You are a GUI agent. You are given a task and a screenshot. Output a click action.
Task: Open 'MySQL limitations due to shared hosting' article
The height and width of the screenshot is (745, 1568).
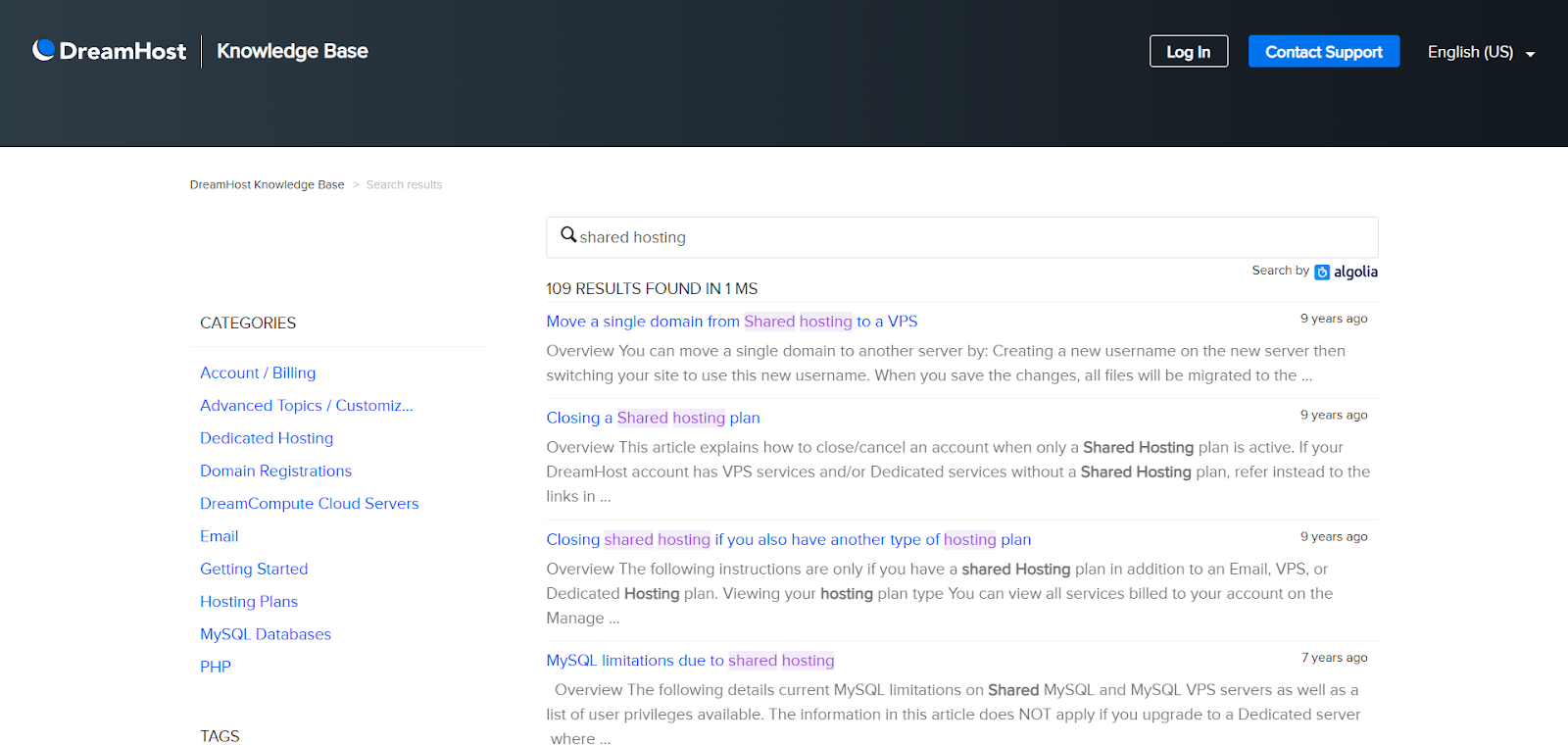pyautogui.click(x=691, y=661)
